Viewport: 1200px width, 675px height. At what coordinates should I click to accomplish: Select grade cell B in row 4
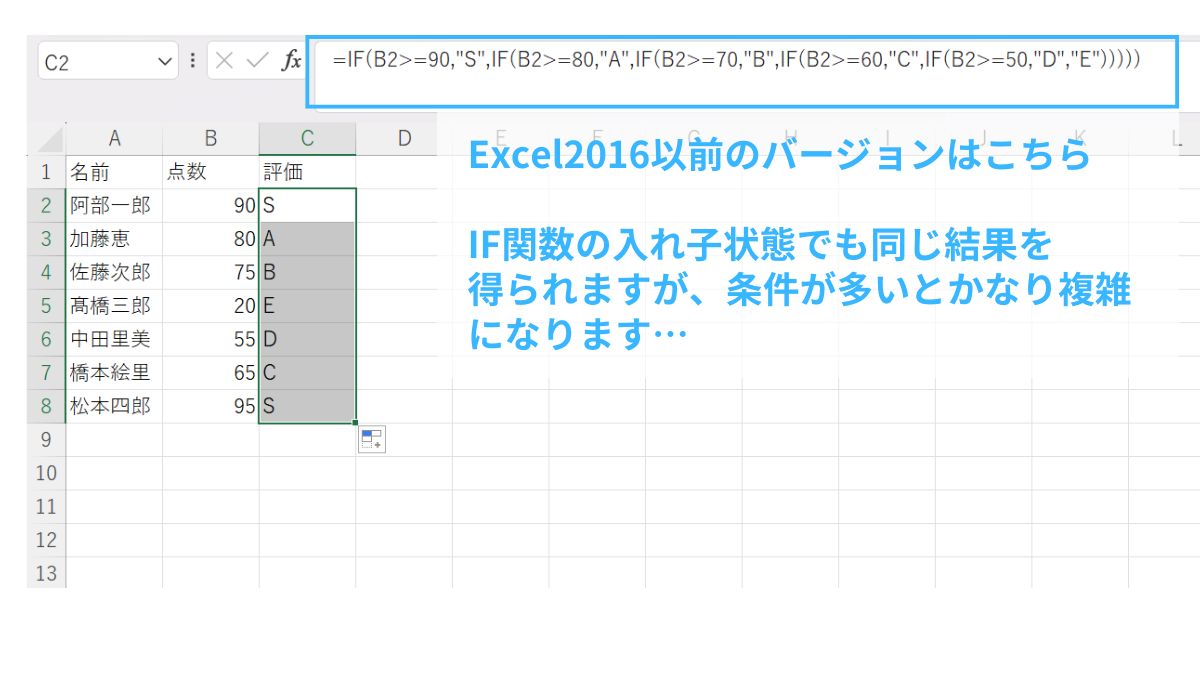[x=307, y=273]
